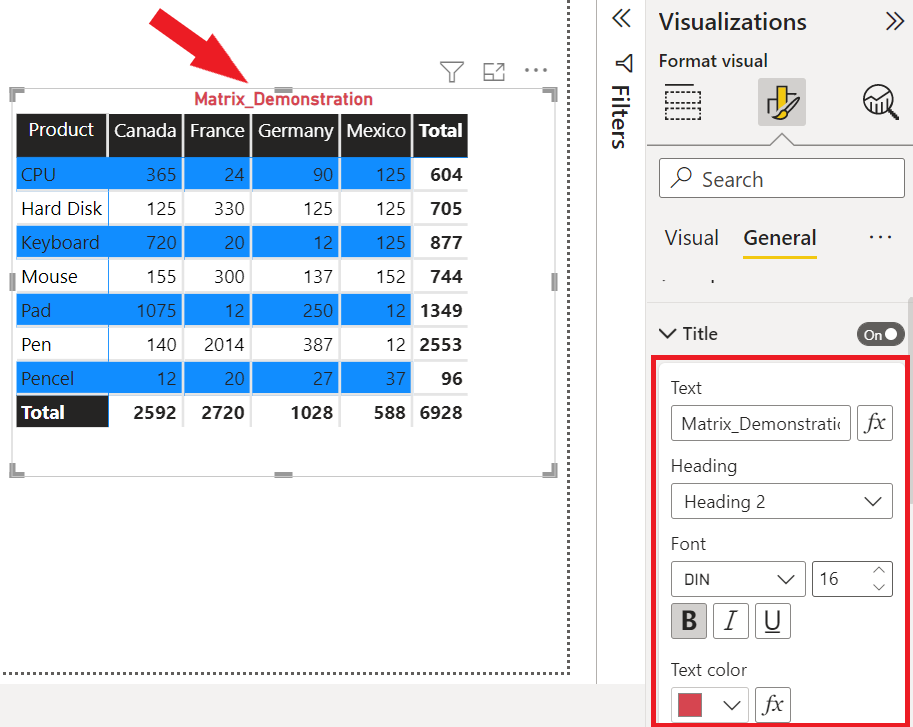Open the Heading 2 dropdown

(x=781, y=501)
